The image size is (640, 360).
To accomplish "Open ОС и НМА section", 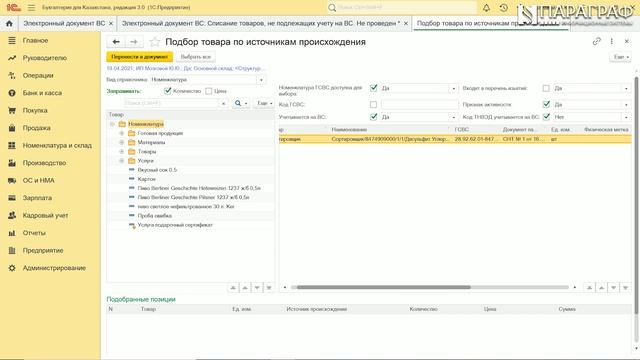I will pos(38,180).
